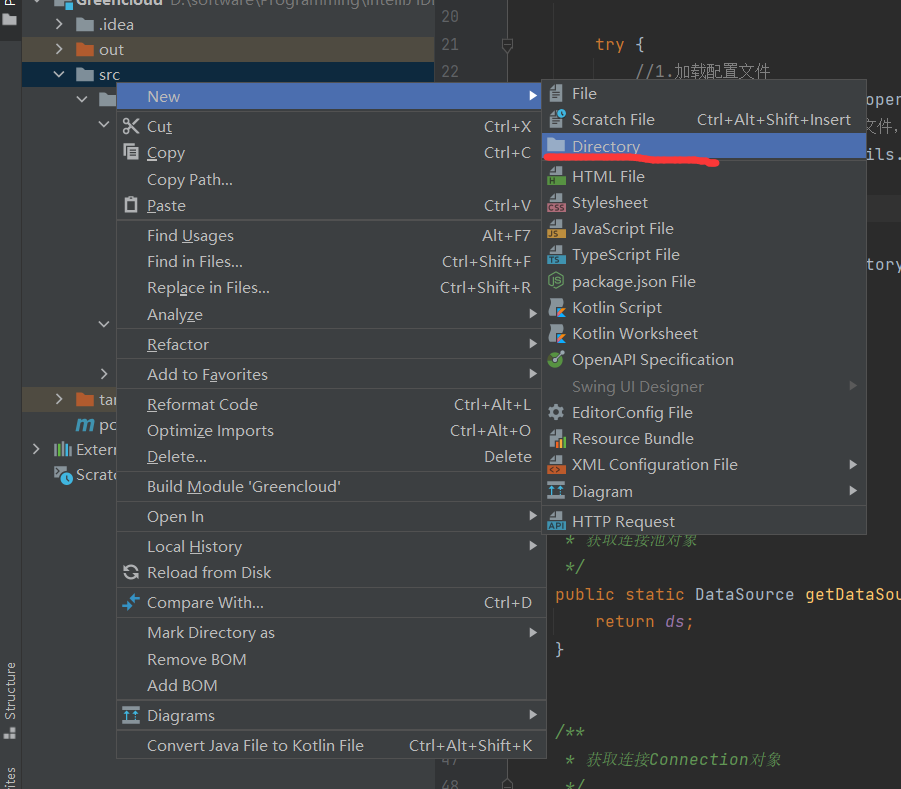Select the out folder row

point(228,49)
